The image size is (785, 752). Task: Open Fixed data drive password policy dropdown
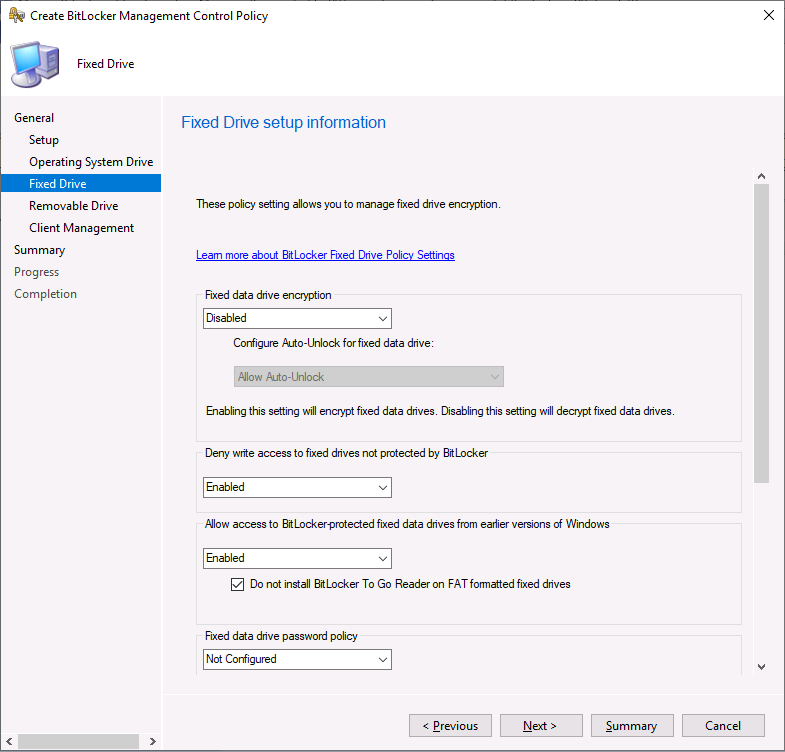(x=297, y=659)
